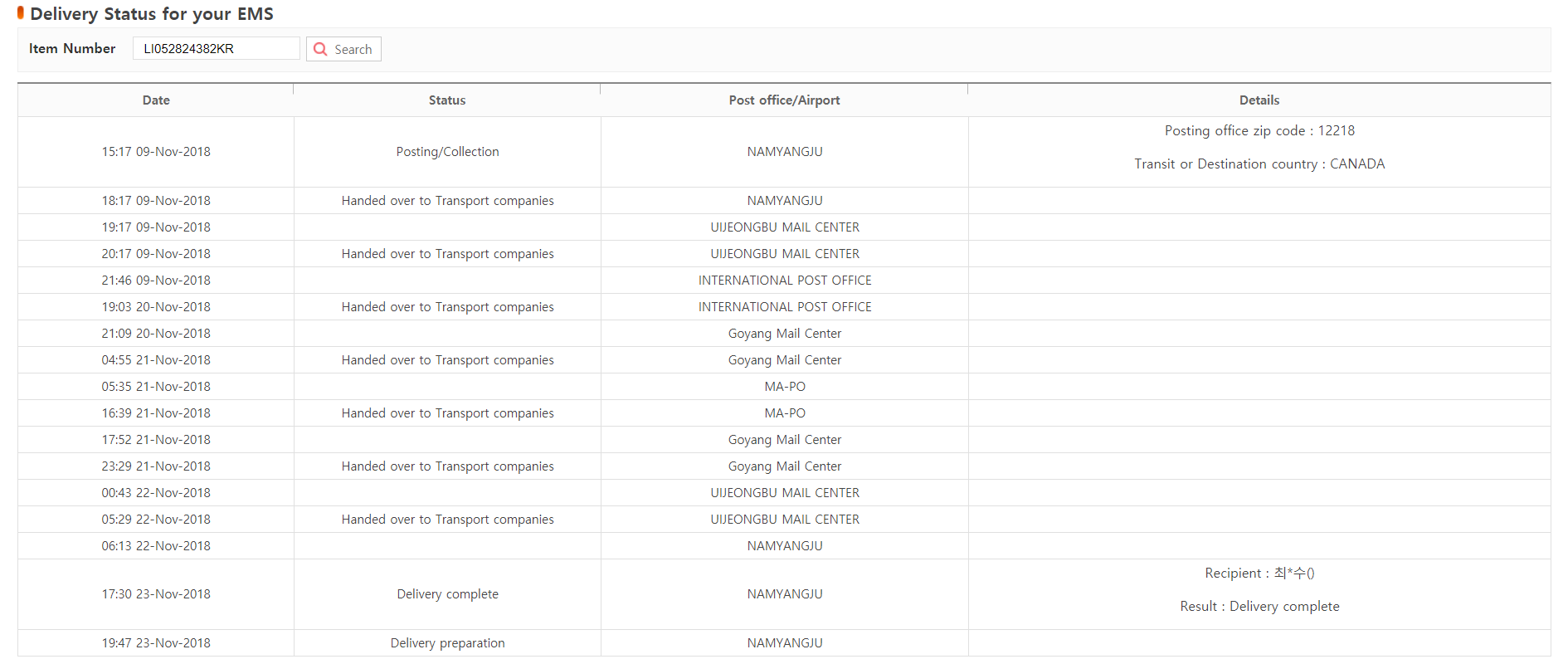Click the 'Delivery complete' status cell

pyautogui.click(x=447, y=594)
